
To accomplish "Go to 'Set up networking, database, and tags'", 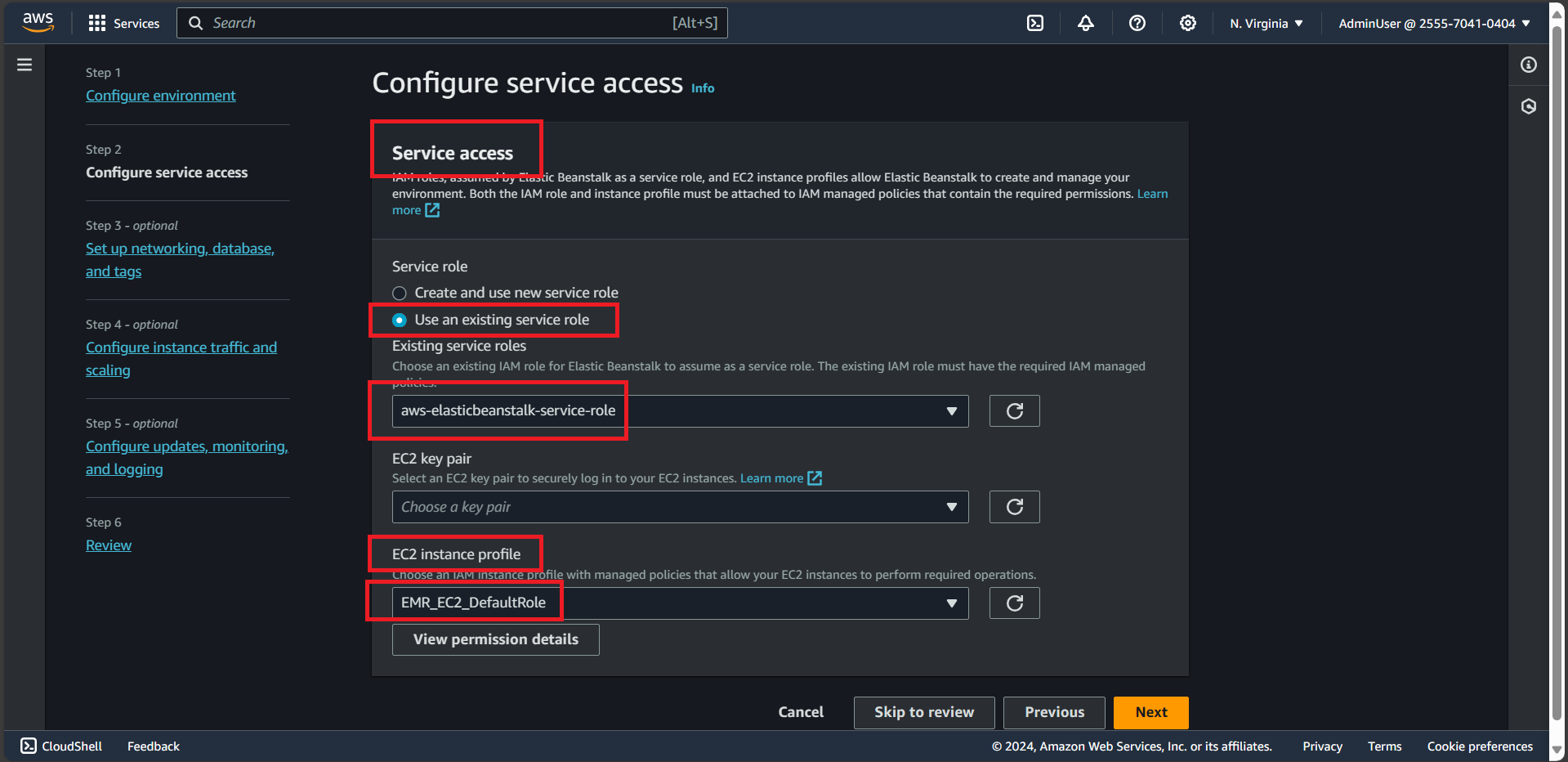I will 180,260.
